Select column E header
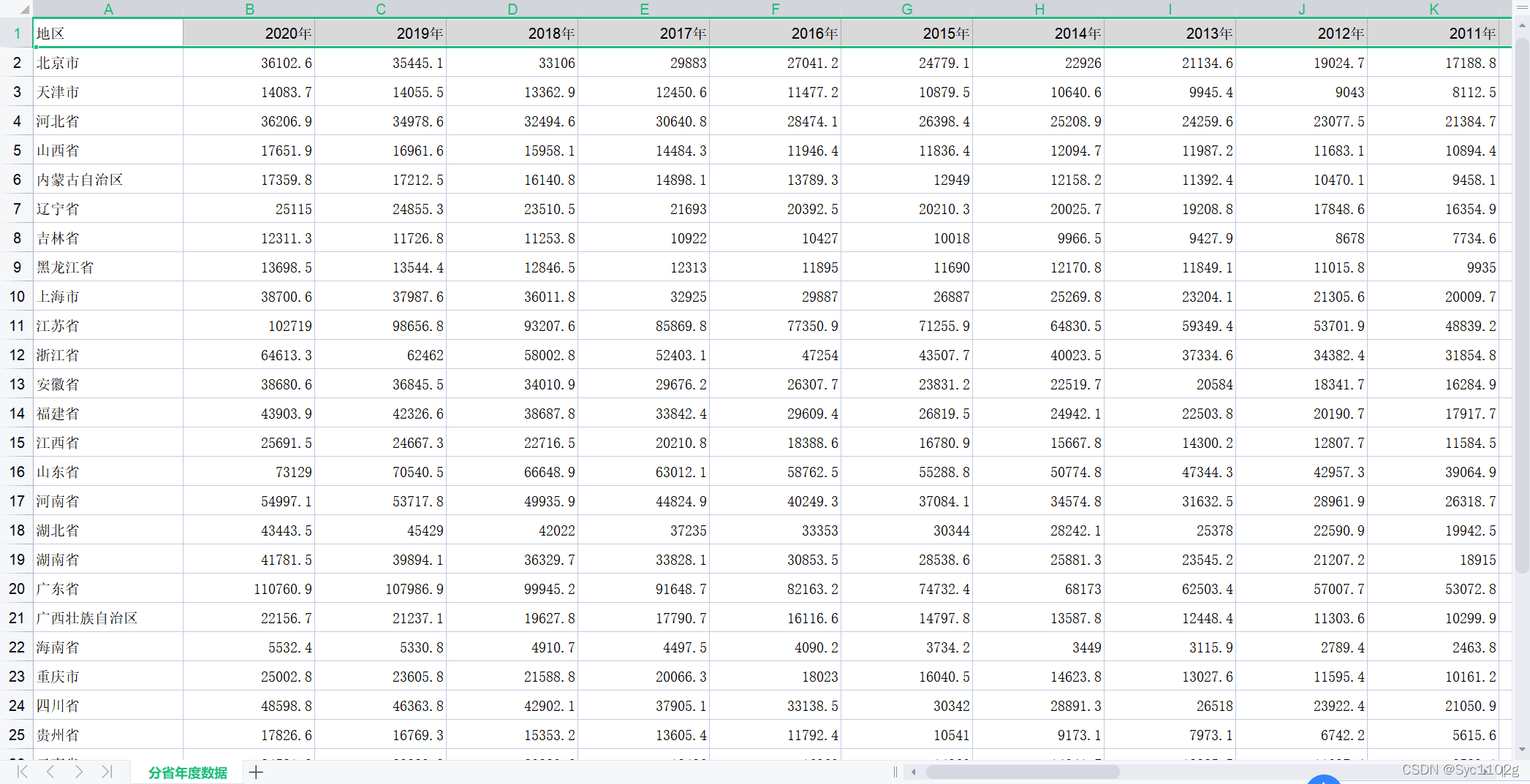This screenshot has width=1530, height=784. [x=644, y=9]
